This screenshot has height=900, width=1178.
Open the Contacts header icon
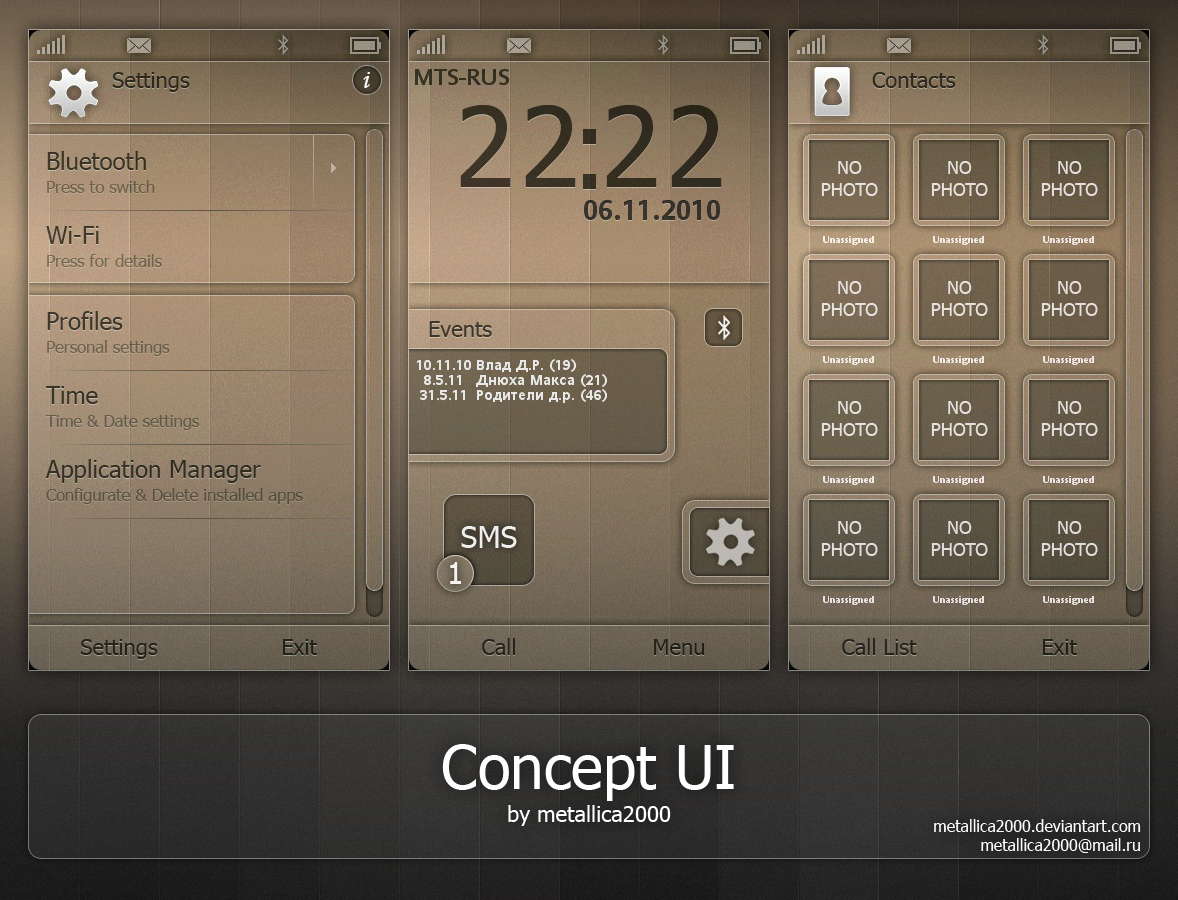click(x=833, y=89)
